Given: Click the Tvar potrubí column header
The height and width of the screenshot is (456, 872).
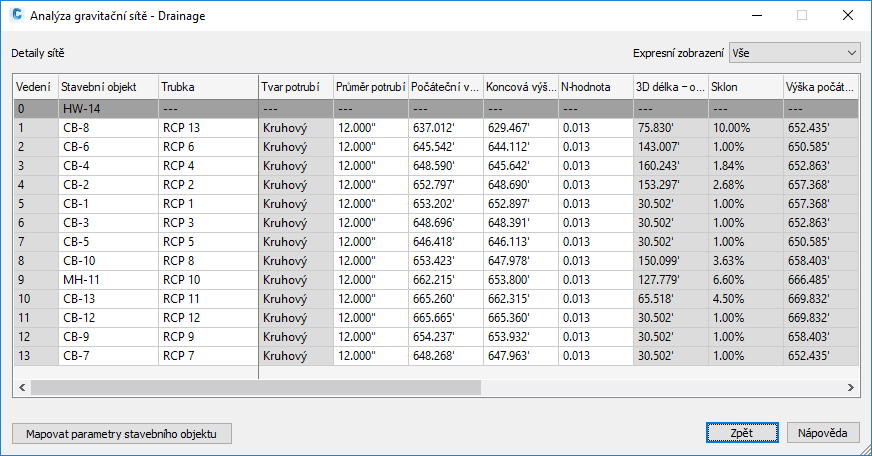Looking at the screenshot, I should (296, 87).
